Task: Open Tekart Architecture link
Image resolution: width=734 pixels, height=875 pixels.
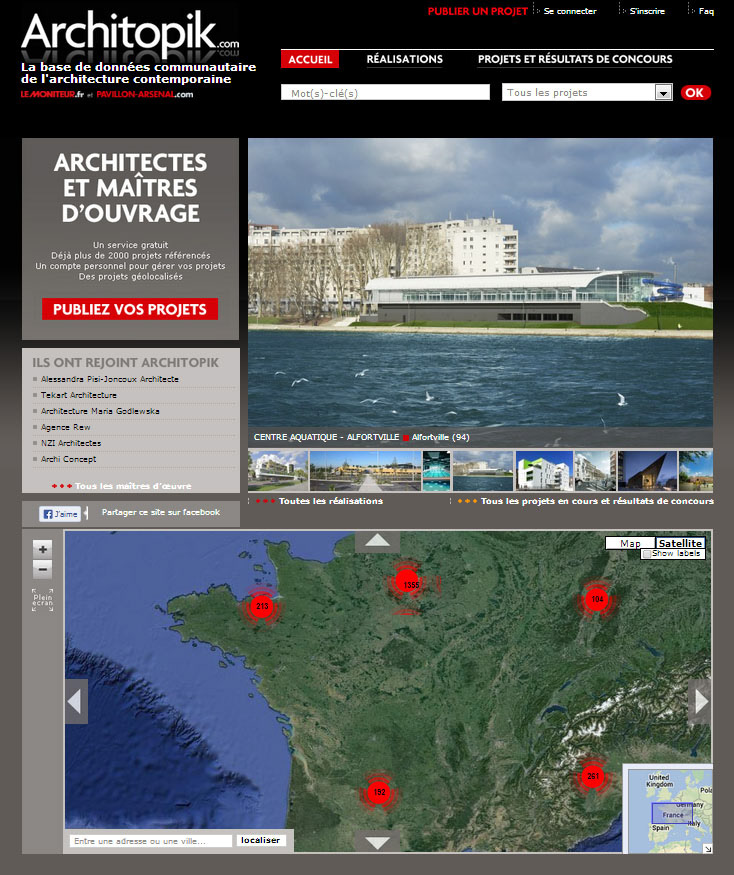Action: [79, 395]
